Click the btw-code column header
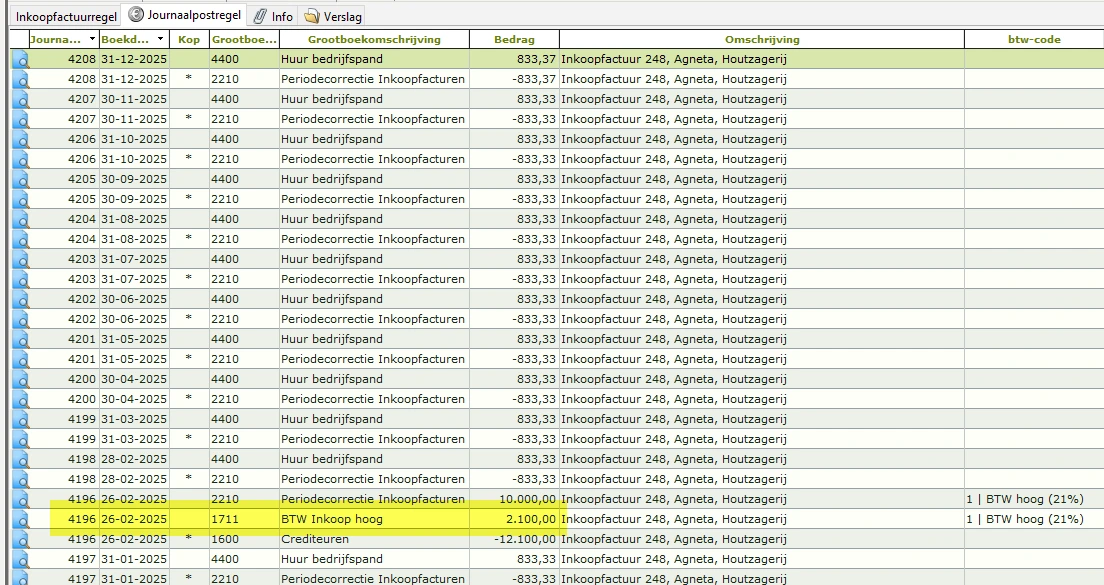 [1033, 39]
